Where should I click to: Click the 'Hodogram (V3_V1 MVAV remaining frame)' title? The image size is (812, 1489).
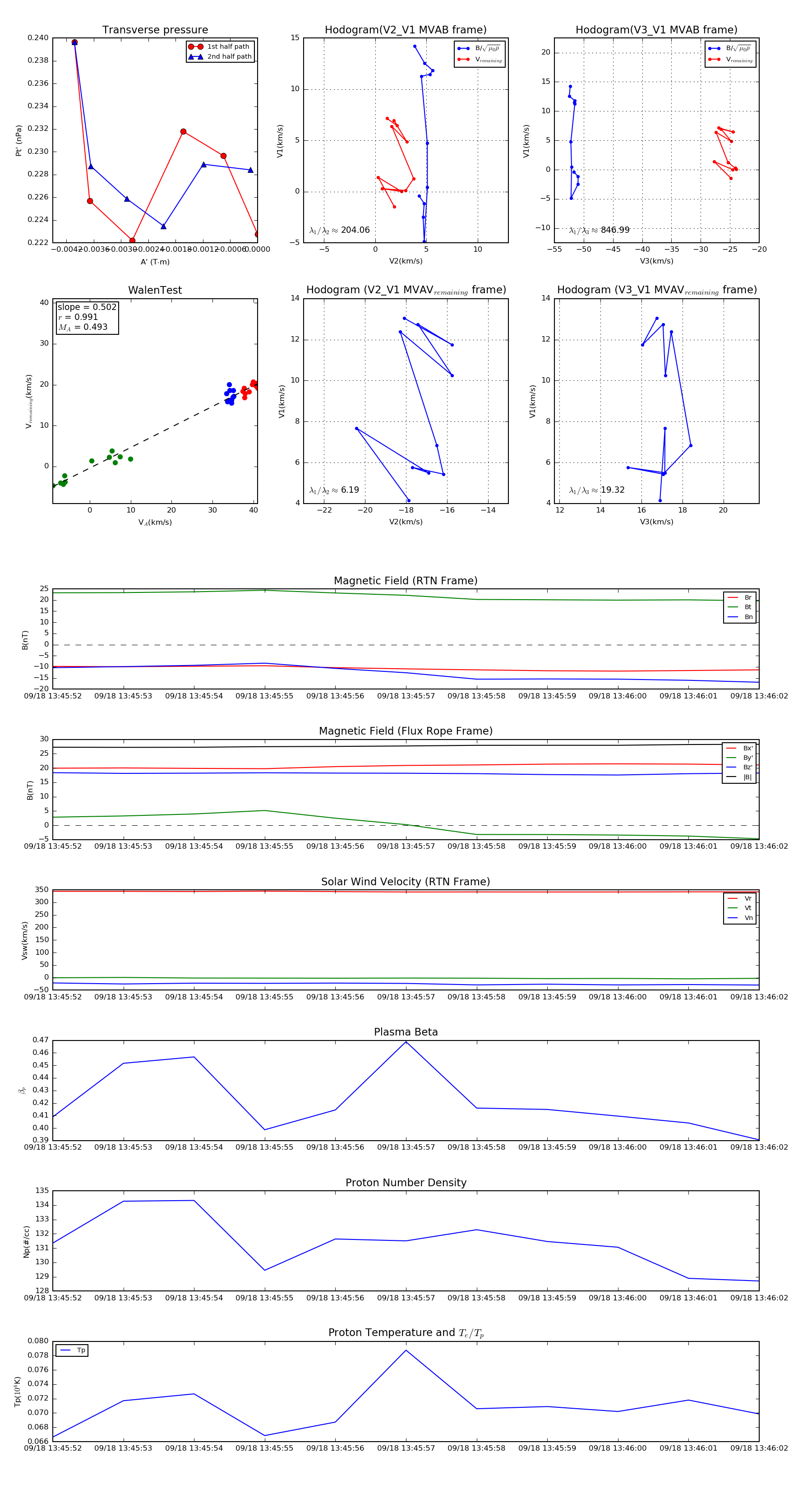[x=656, y=290]
